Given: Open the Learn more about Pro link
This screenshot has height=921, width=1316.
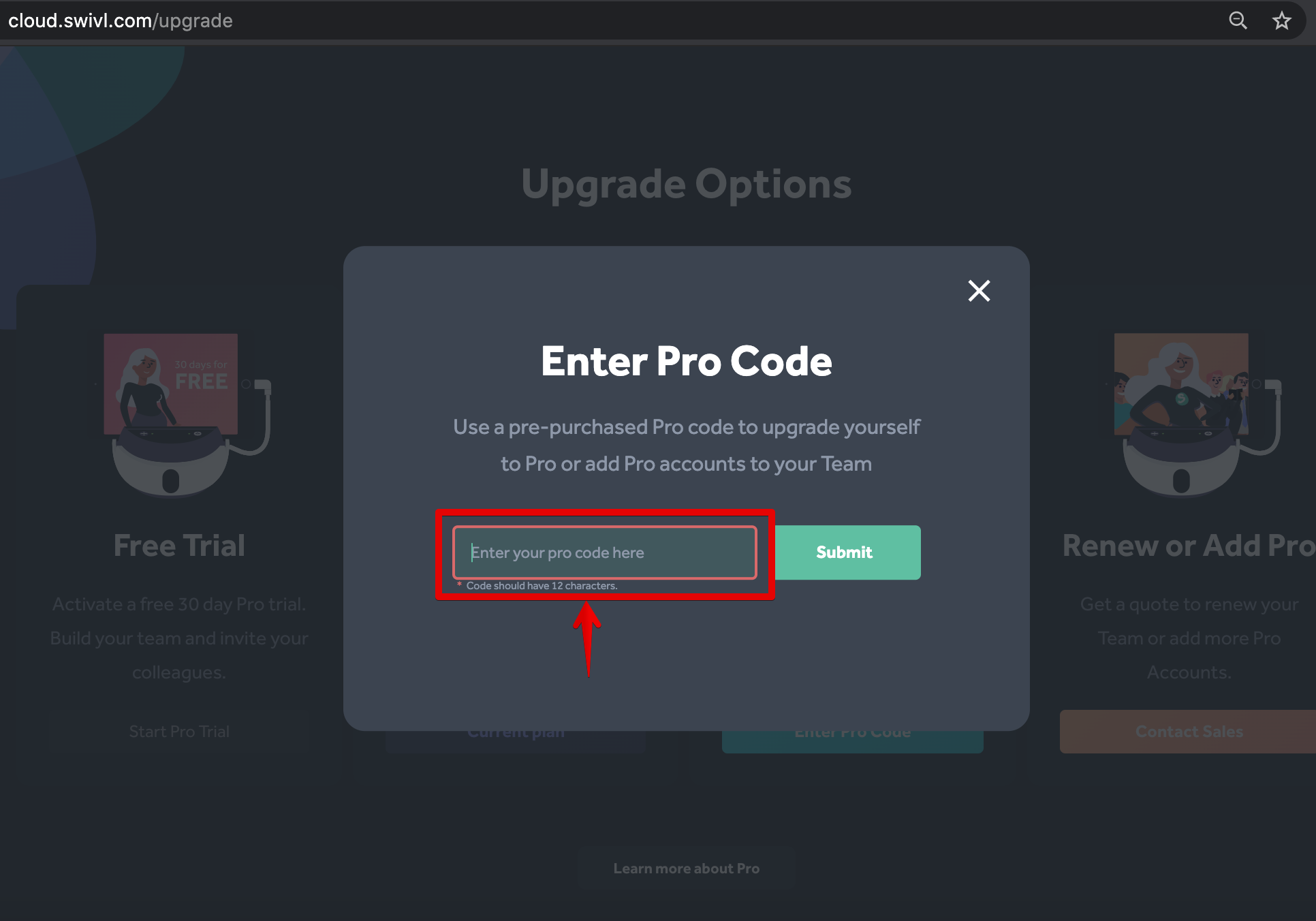Looking at the screenshot, I should [x=687, y=869].
